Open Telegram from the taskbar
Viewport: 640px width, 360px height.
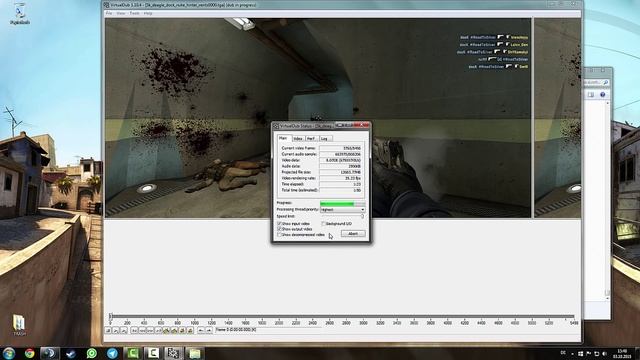coord(112,353)
